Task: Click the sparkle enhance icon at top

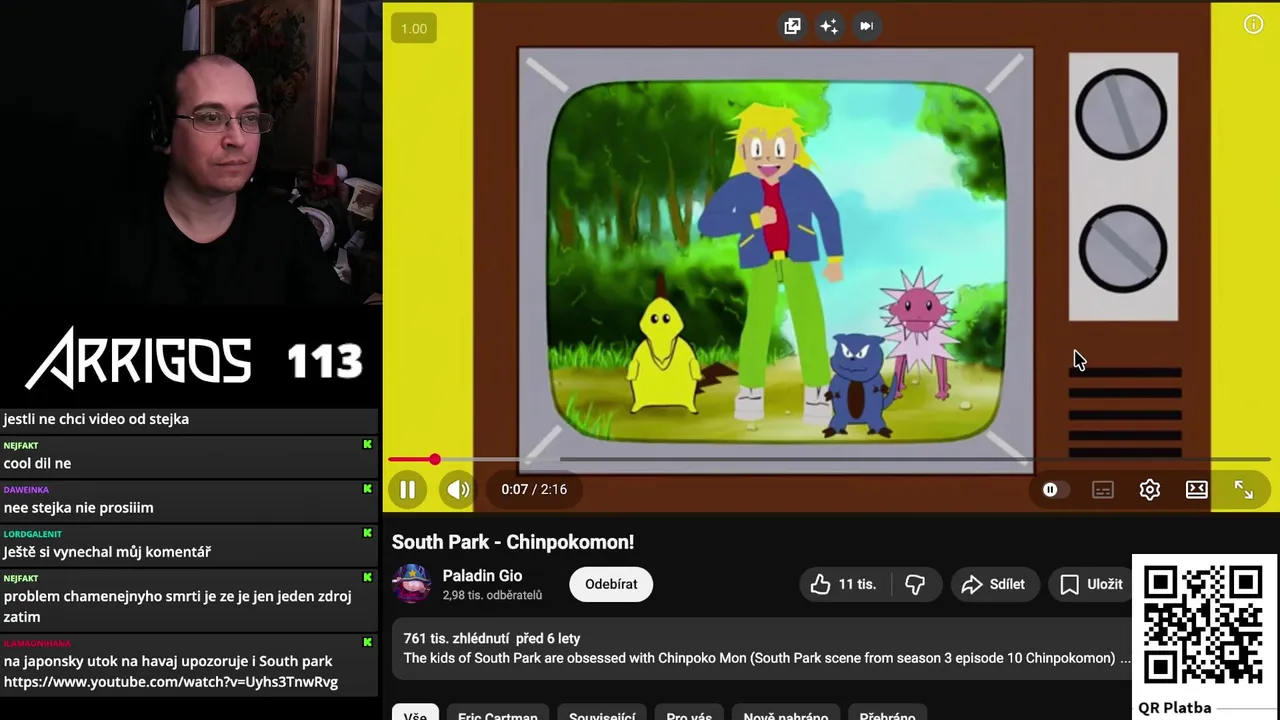Action: [x=829, y=26]
